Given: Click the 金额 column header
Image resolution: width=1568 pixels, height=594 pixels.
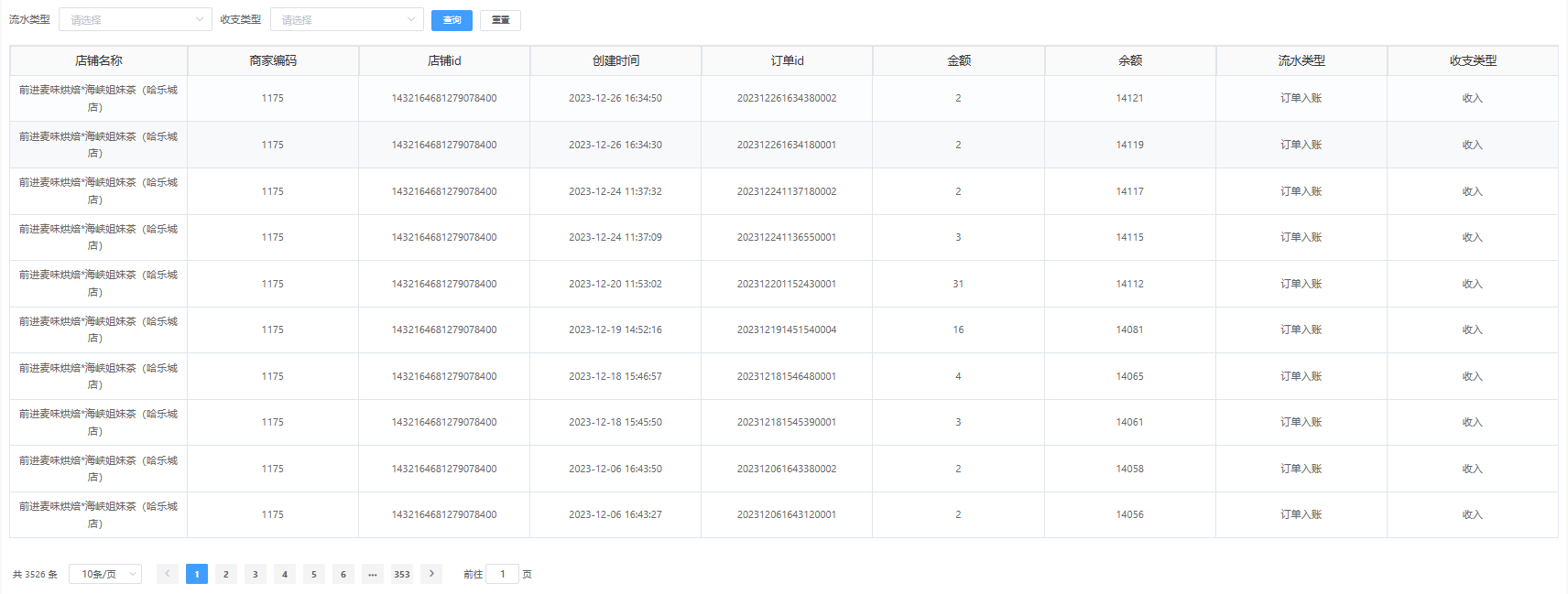Looking at the screenshot, I should tap(958, 60).
